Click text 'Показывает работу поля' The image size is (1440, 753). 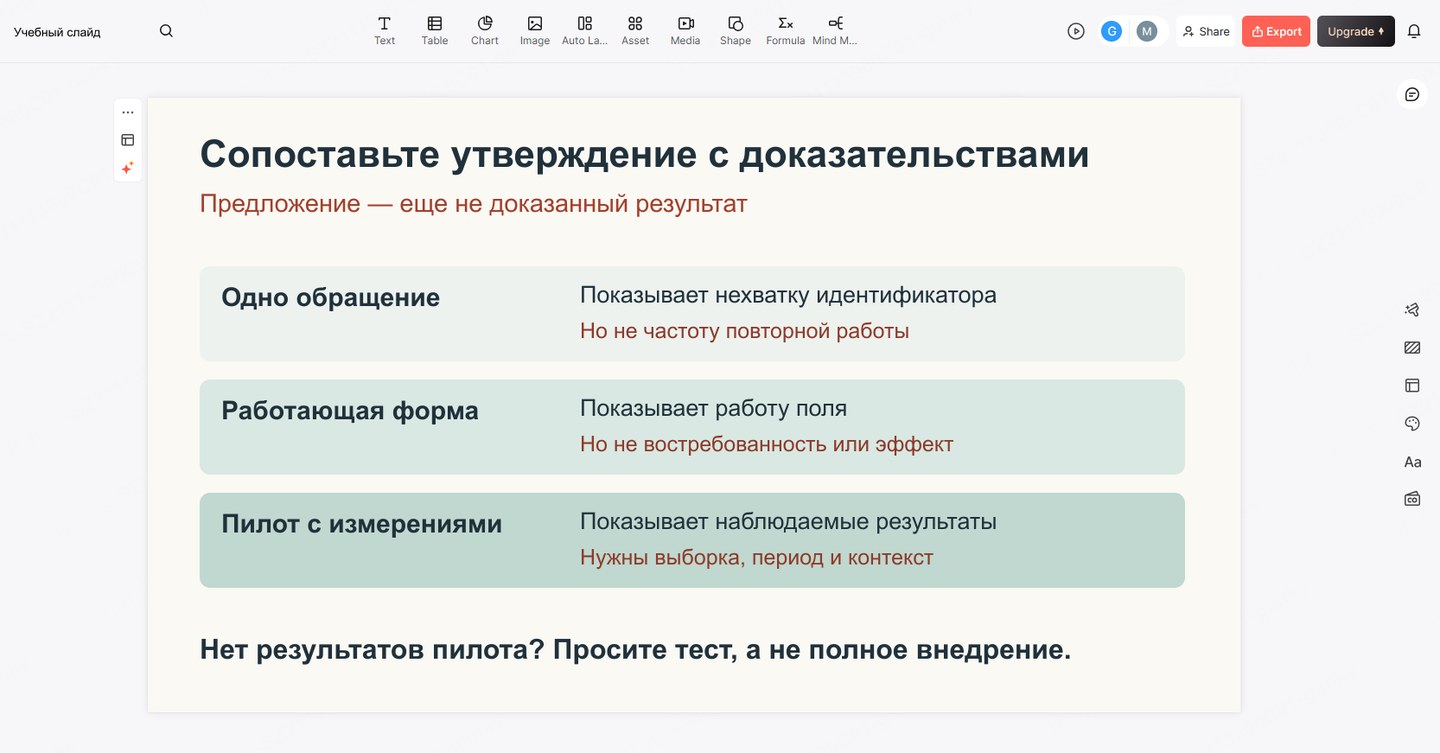tap(713, 408)
